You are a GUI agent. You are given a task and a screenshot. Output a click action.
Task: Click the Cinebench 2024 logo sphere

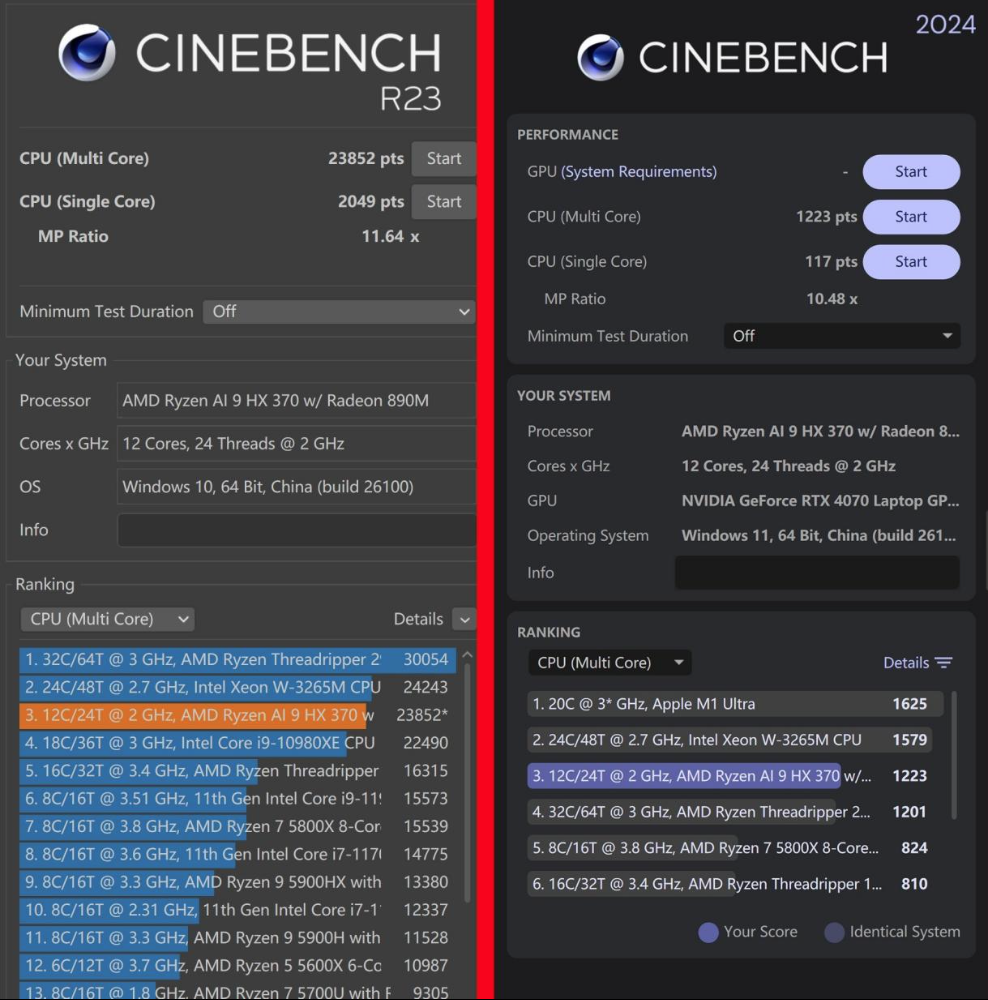tap(600, 57)
